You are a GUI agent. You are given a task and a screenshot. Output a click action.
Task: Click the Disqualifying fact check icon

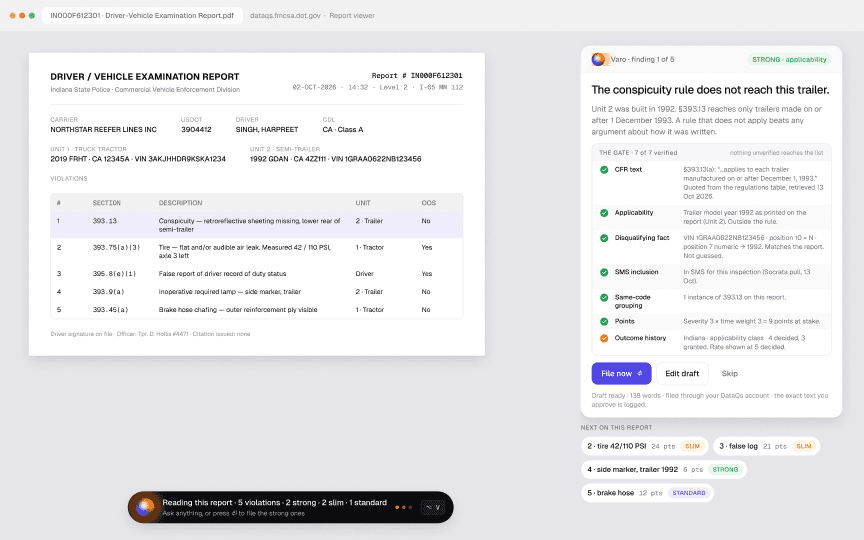[604, 238]
